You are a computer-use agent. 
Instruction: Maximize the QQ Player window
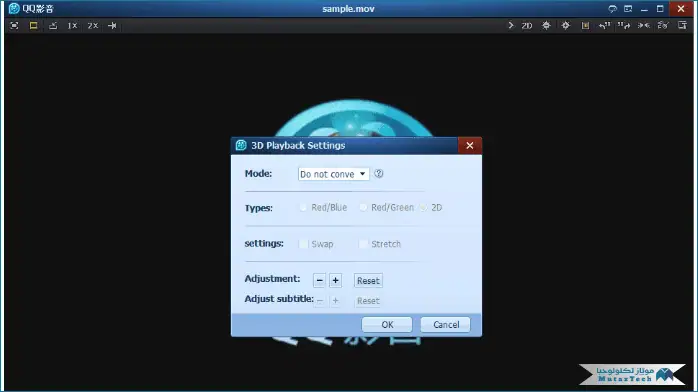660,9
